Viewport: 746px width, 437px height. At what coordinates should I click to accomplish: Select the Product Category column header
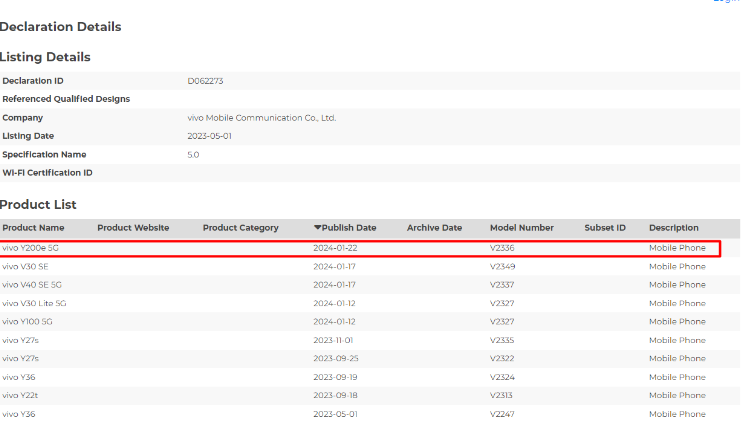coord(240,228)
